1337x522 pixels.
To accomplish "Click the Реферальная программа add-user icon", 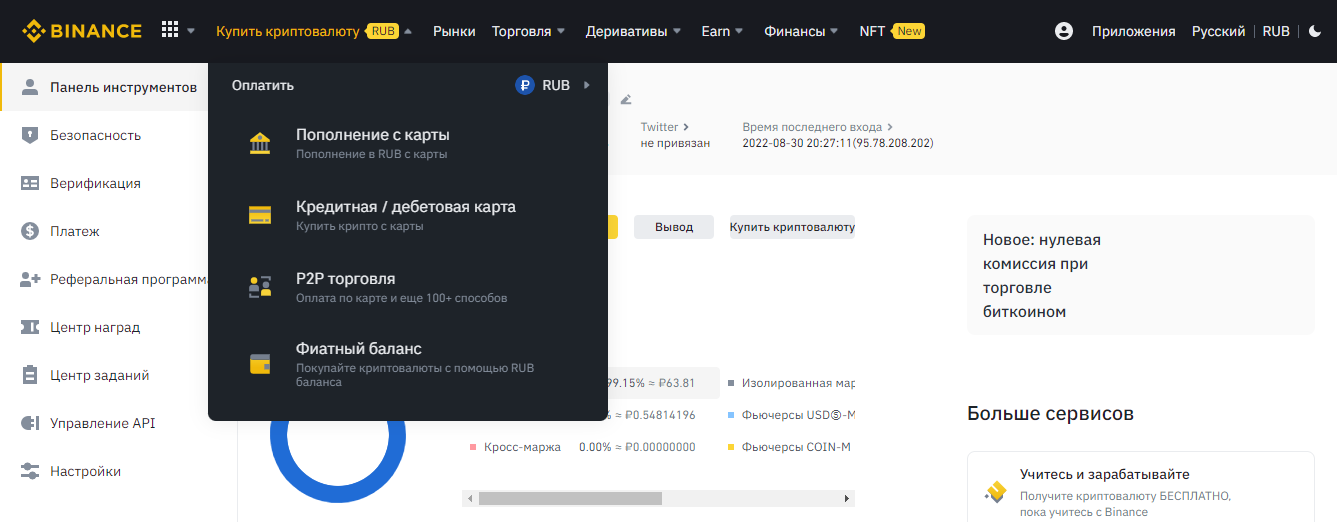I will [x=30, y=279].
